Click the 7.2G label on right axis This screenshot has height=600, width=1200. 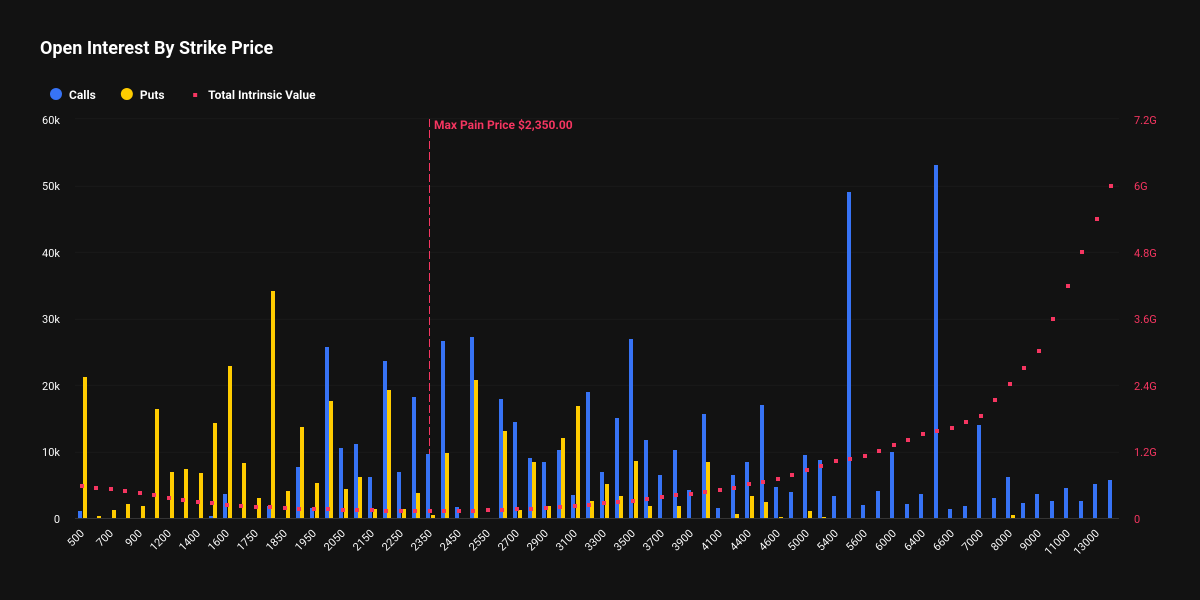point(1145,120)
